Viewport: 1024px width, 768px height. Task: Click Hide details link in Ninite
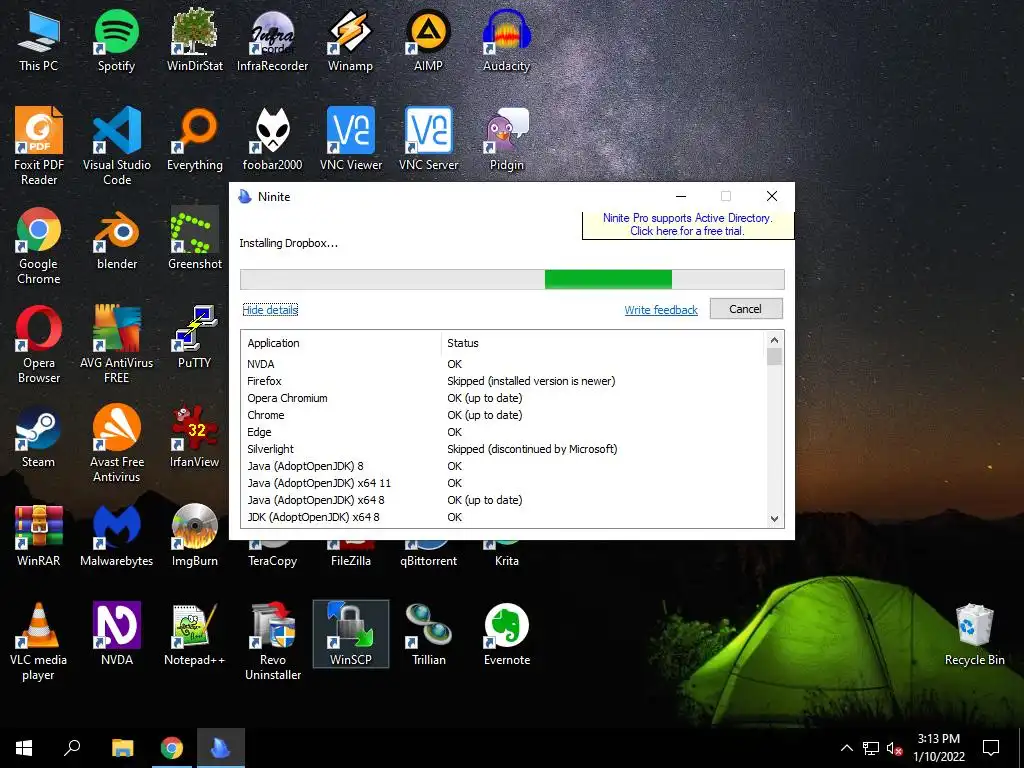pos(270,310)
